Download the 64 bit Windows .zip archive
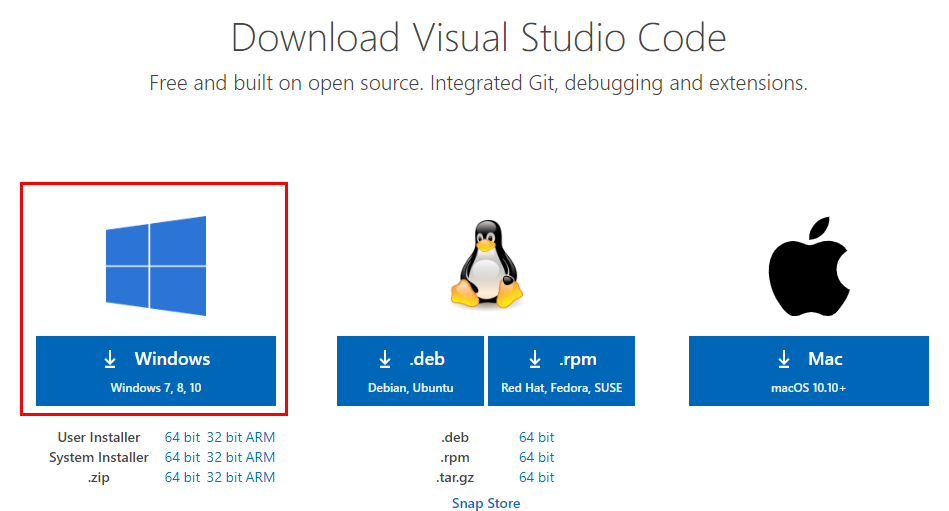This screenshot has width=949, height=511. [182, 477]
